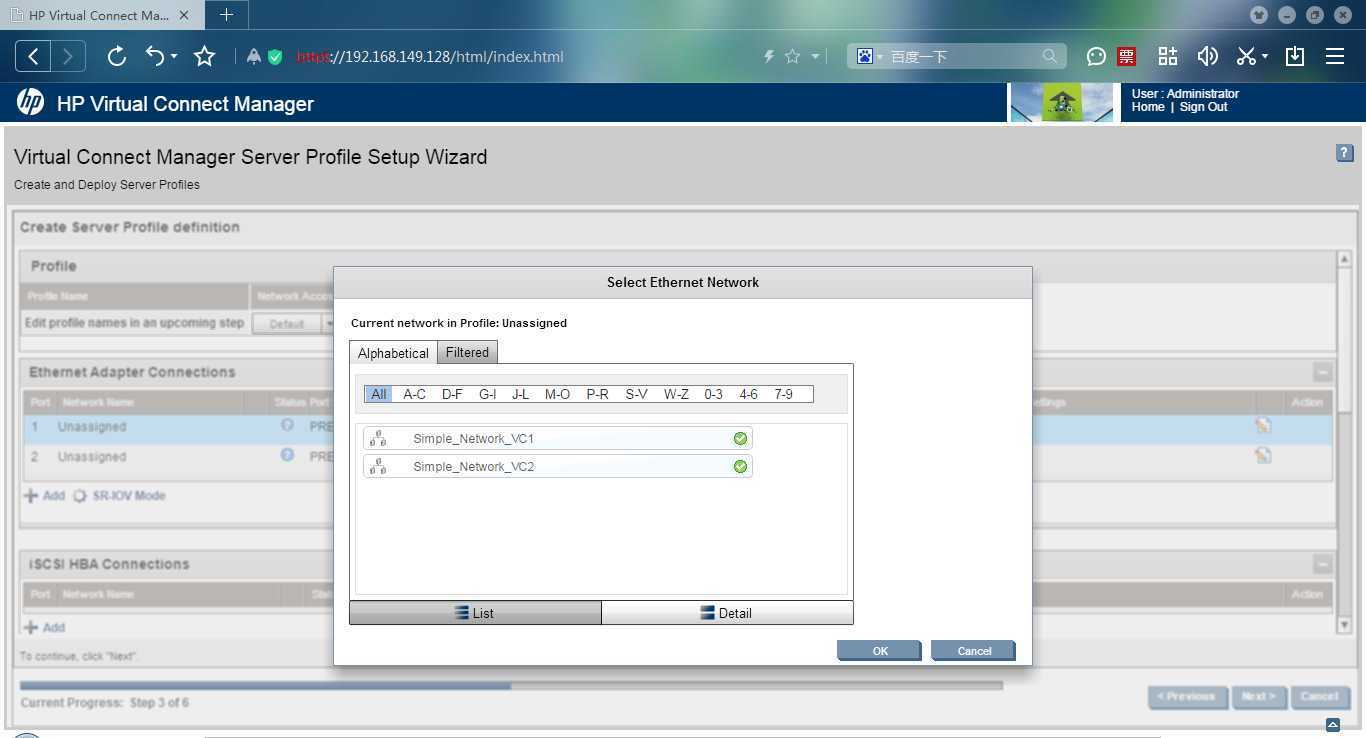Click the browser forward arrow
The image size is (1366, 738).
pyautogui.click(x=68, y=57)
